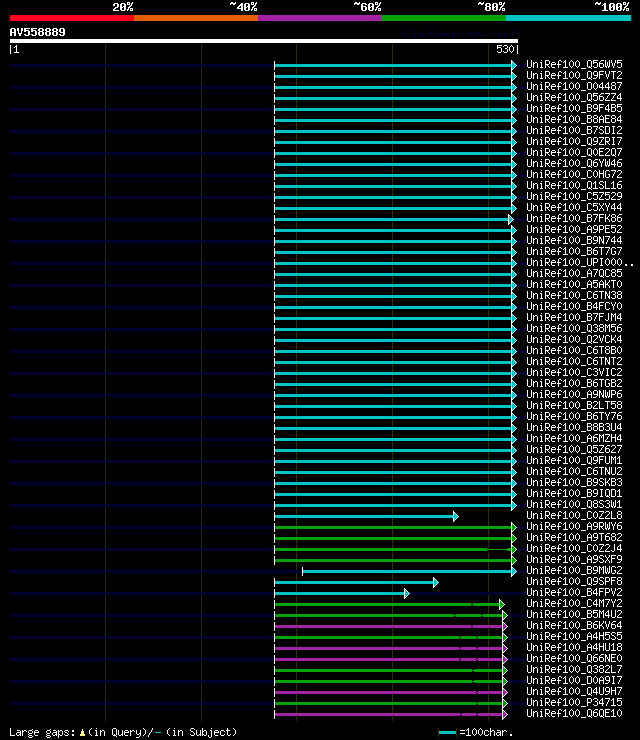Select the UniRef100_O04487 entry
640x740 pixels.
click(574, 86)
